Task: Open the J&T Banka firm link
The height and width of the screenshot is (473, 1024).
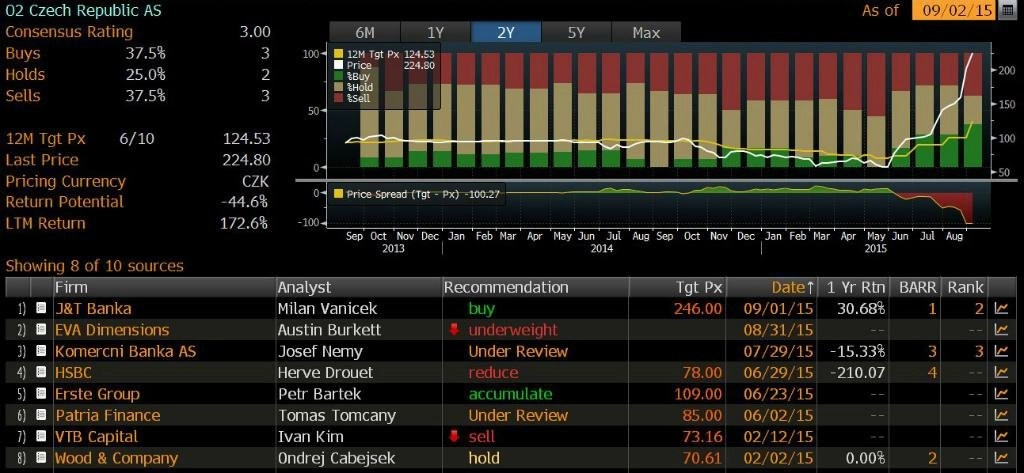Action: pyautogui.click(x=93, y=308)
